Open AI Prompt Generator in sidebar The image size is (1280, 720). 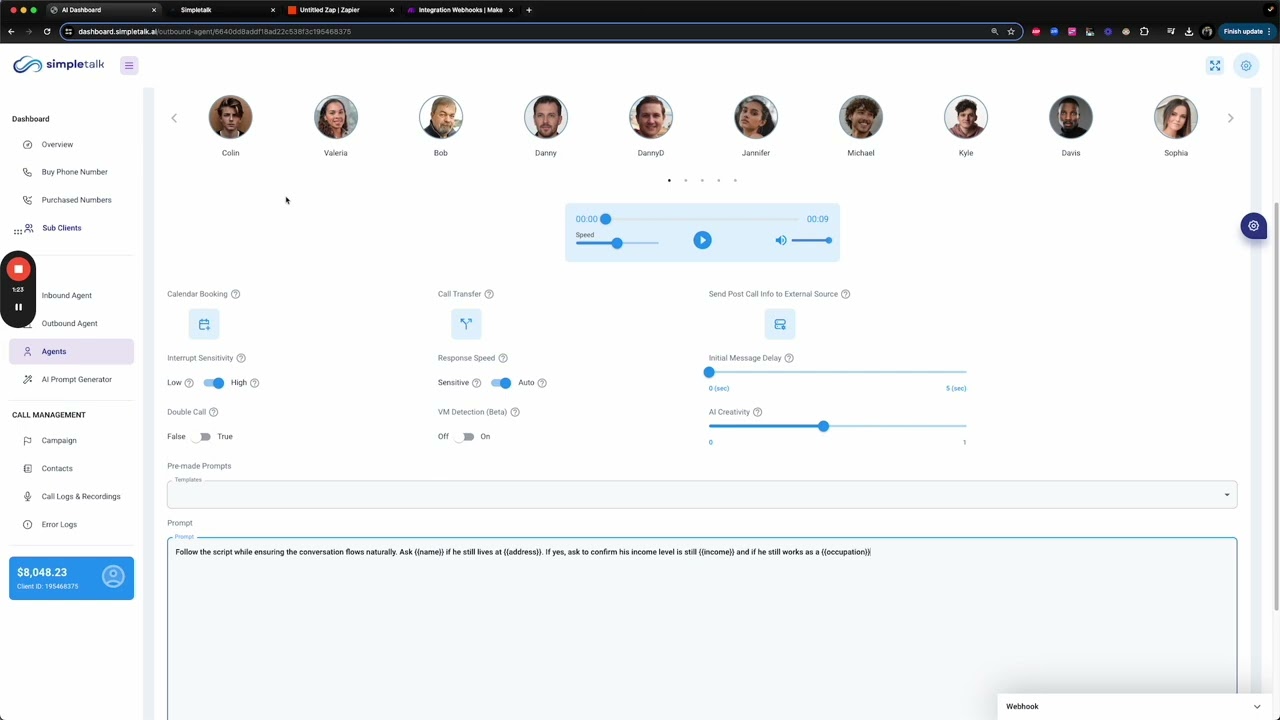coord(70,379)
